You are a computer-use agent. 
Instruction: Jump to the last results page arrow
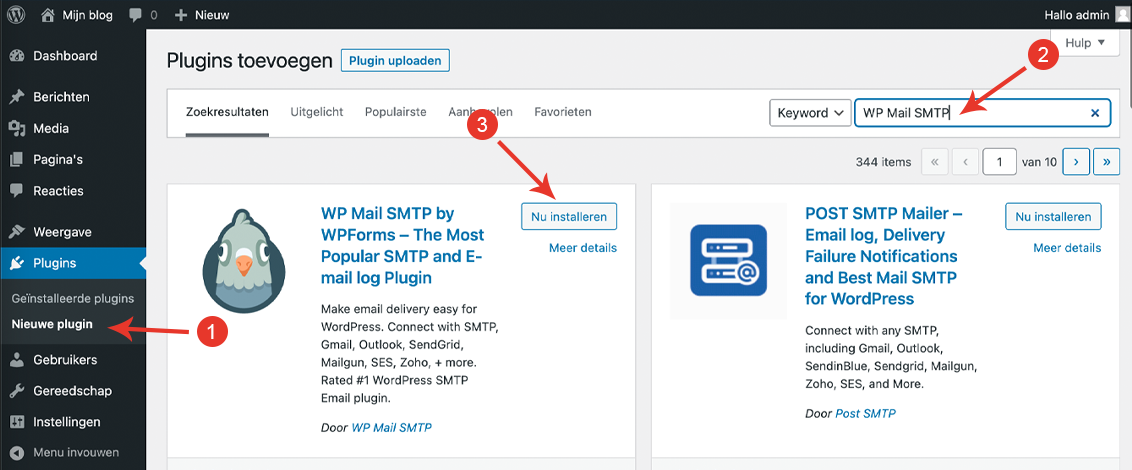click(x=1107, y=162)
